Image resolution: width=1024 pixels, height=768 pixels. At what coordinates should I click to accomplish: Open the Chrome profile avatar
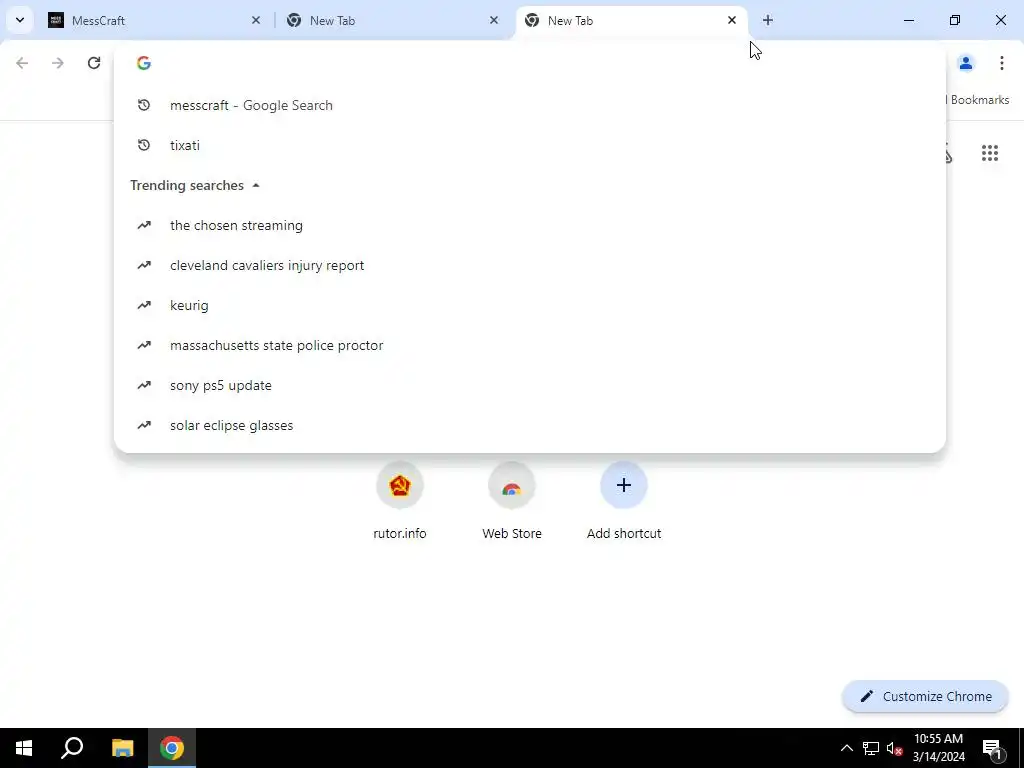tap(966, 63)
